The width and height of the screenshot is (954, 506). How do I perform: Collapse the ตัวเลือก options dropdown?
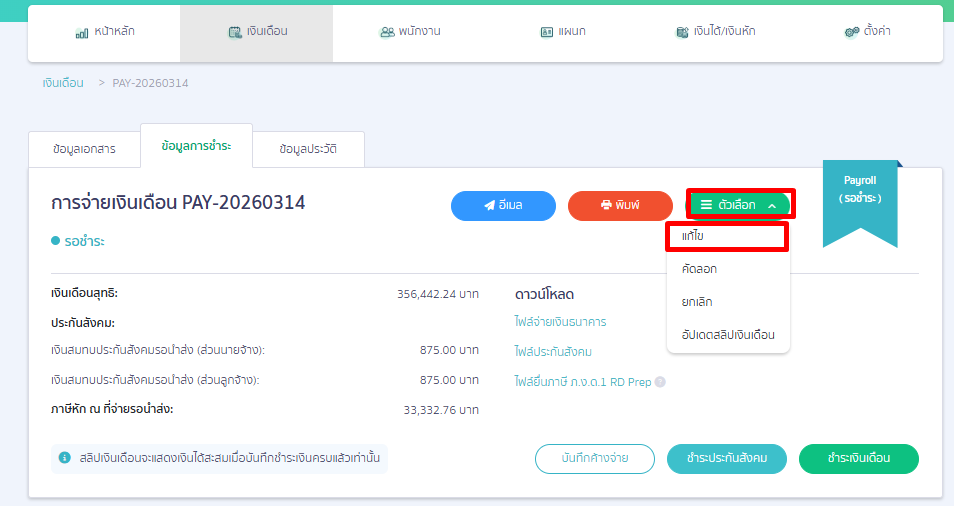pyautogui.click(x=739, y=205)
